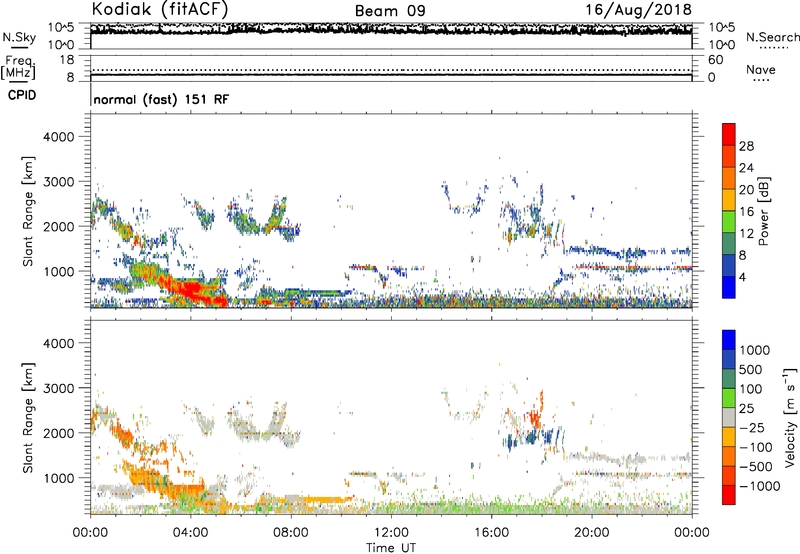800x554 pixels.
Task: Click Slant Range [km] title of velocity panel
Action: click(x=28, y=418)
